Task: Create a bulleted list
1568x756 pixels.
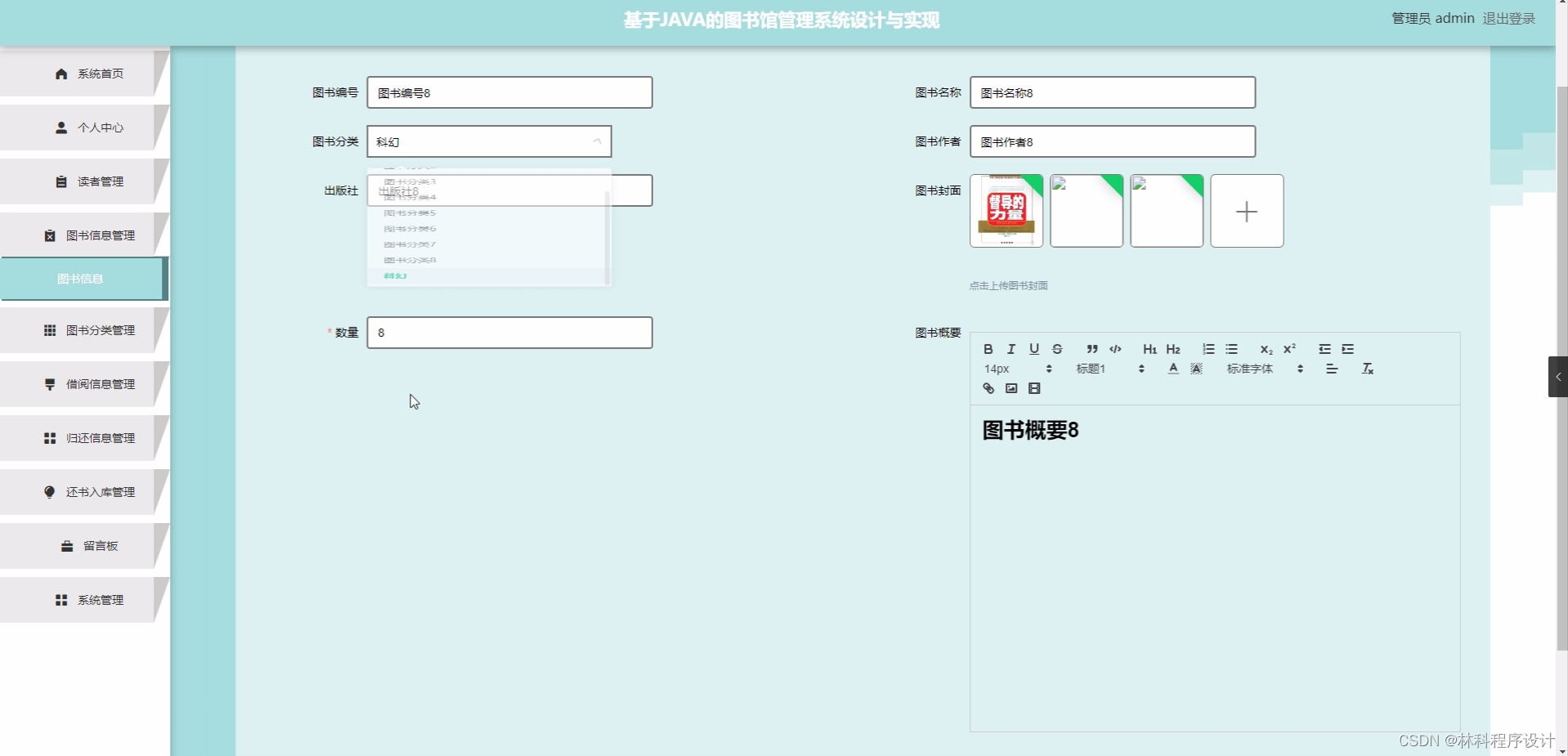Action: coord(1232,349)
